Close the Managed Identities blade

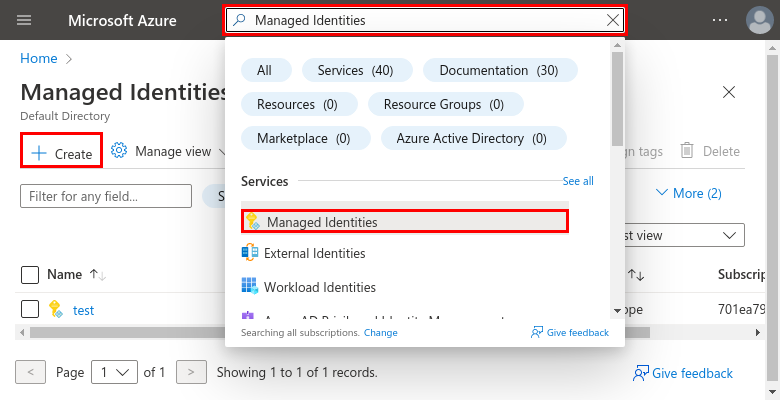[x=729, y=92]
